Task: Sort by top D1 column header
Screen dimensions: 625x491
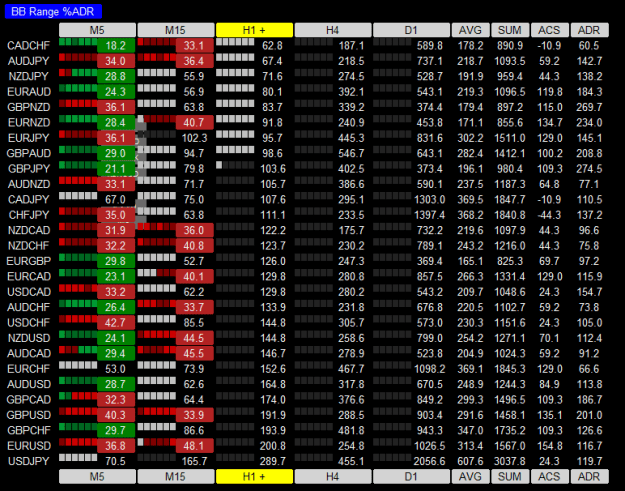Action: [411, 30]
